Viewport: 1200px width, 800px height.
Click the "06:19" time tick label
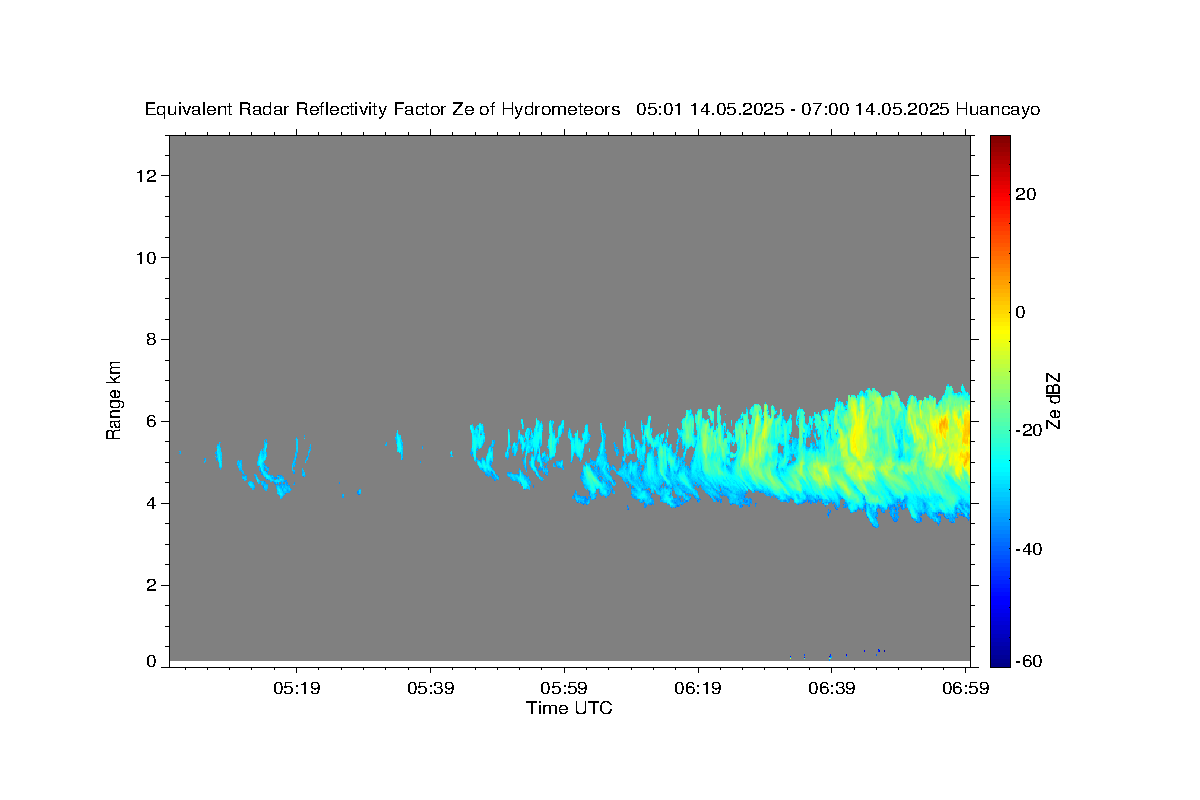coord(697,689)
